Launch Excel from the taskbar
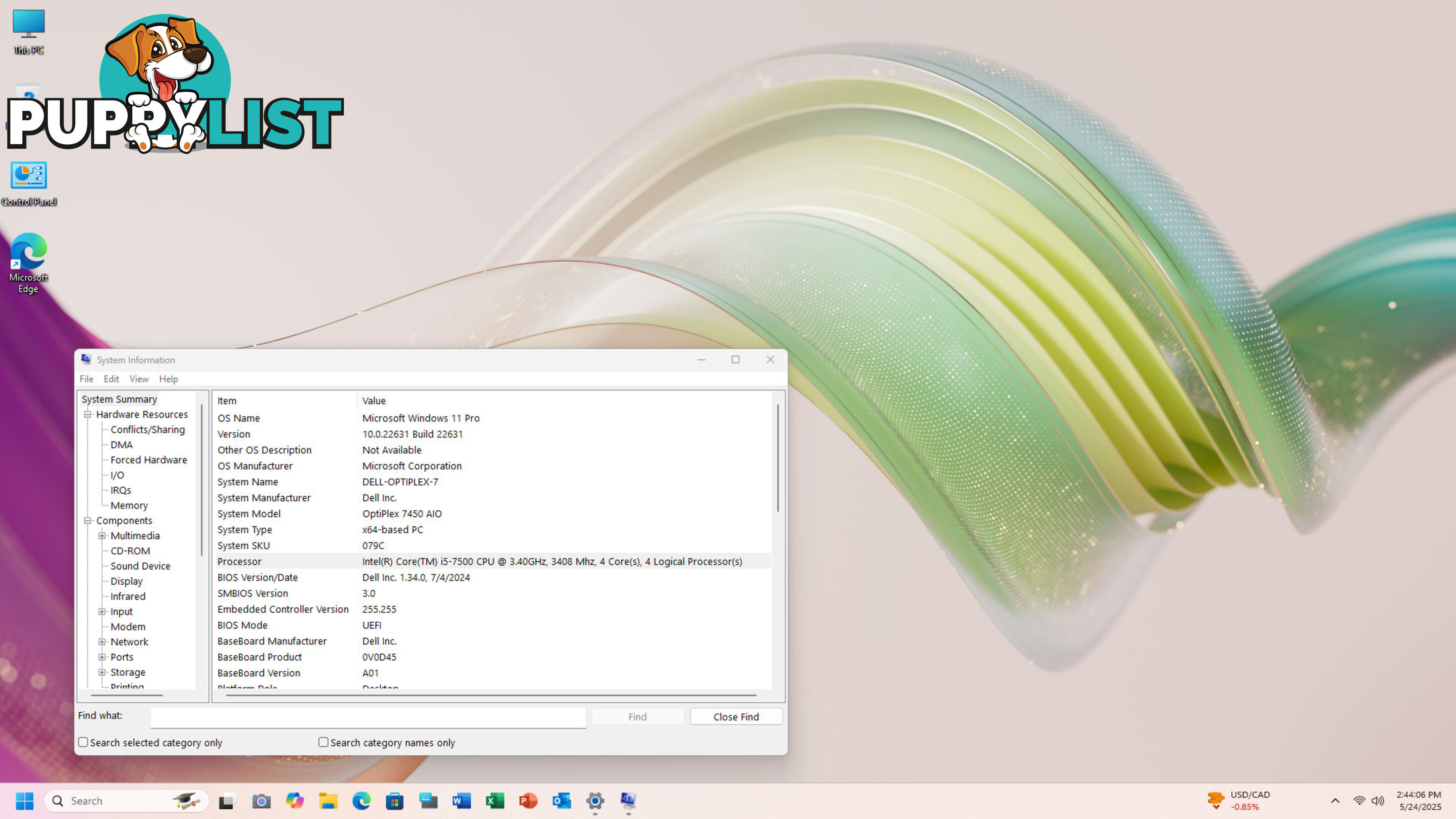The image size is (1456, 819). pyautogui.click(x=495, y=801)
